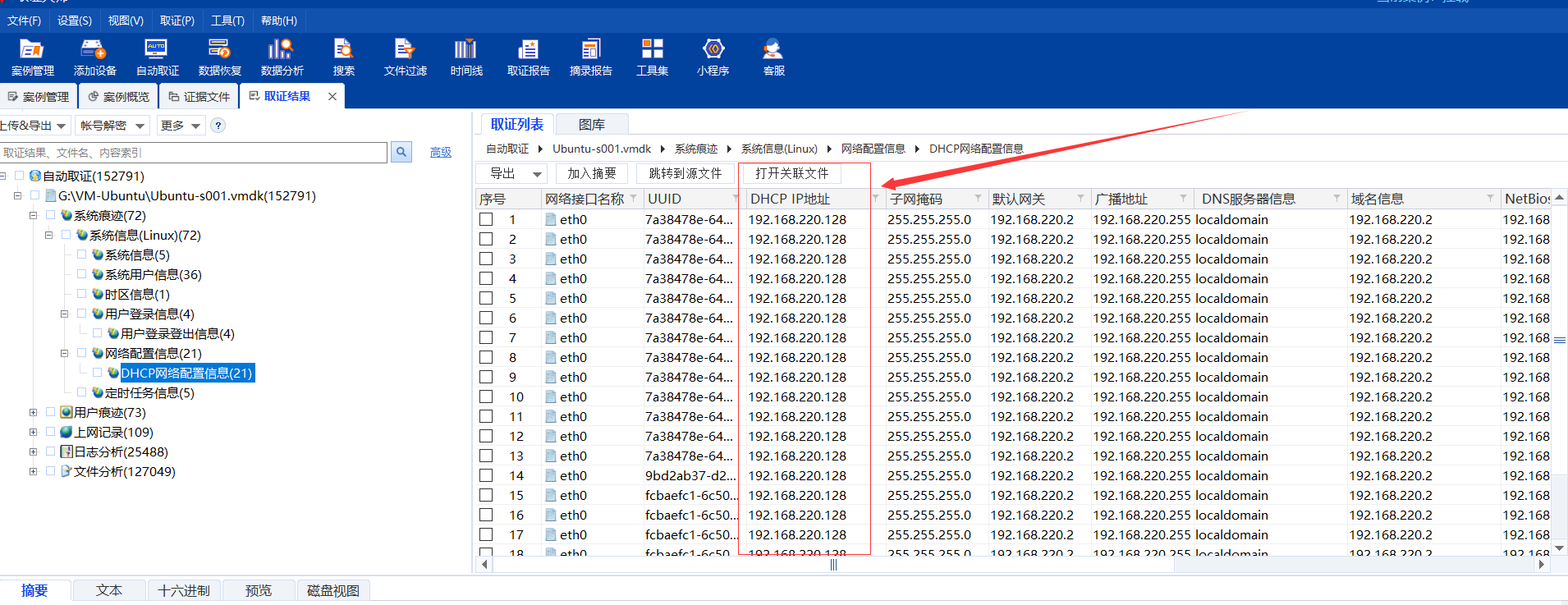Image resolution: width=1568 pixels, height=605 pixels.
Task: Open the 数据恢复 tool
Action: coord(220,57)
